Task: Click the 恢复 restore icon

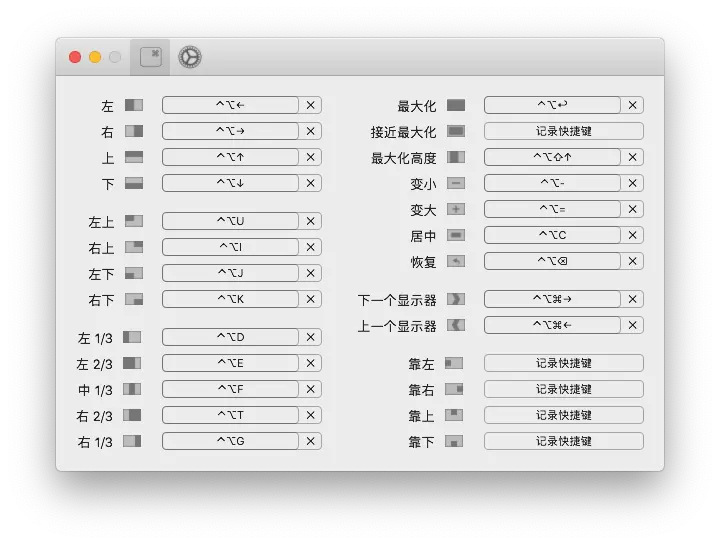Action: (456, 261)
